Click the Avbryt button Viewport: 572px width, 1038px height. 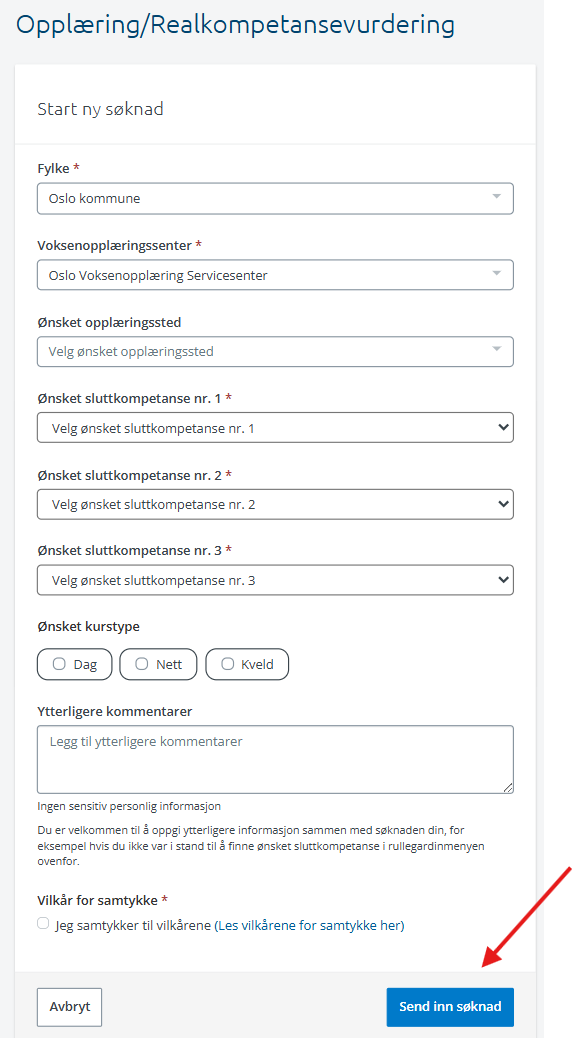click(70, 1007)
